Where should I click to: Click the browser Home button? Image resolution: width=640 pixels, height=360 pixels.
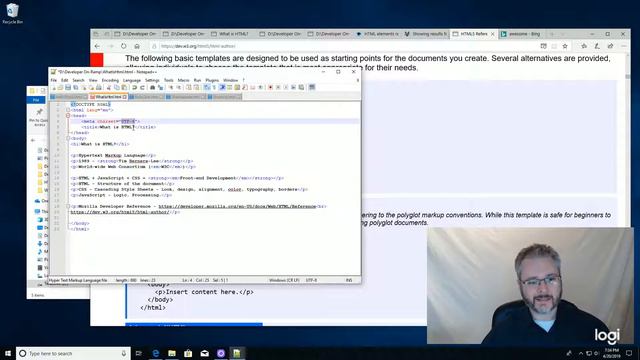(137, 46)
